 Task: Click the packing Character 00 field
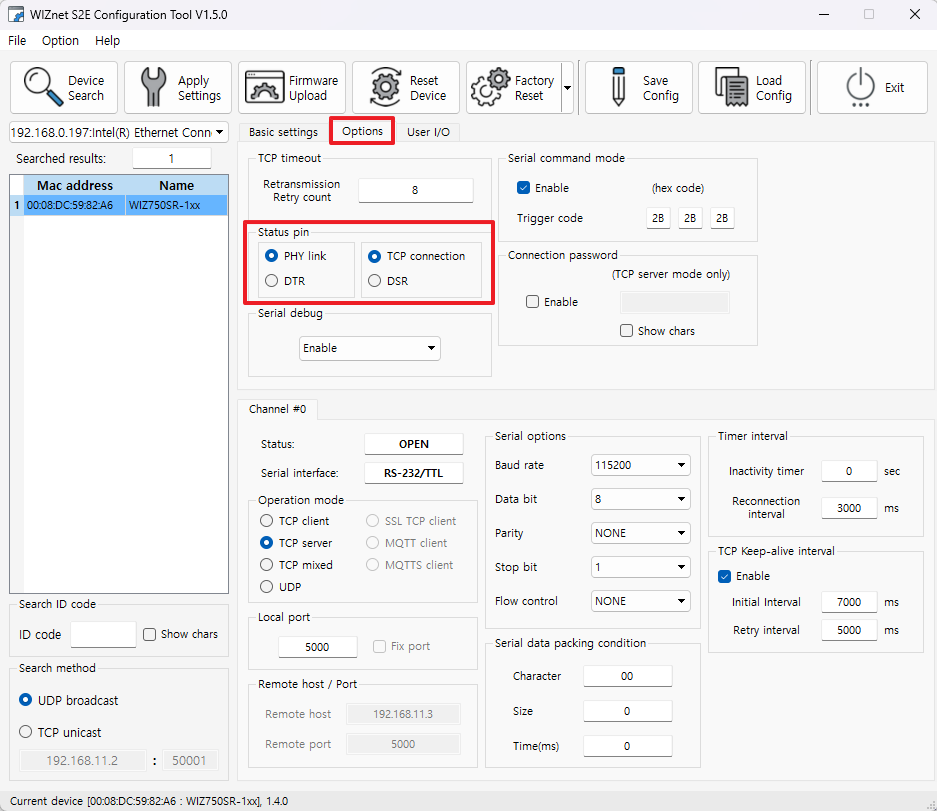click(x=627, y=676)
